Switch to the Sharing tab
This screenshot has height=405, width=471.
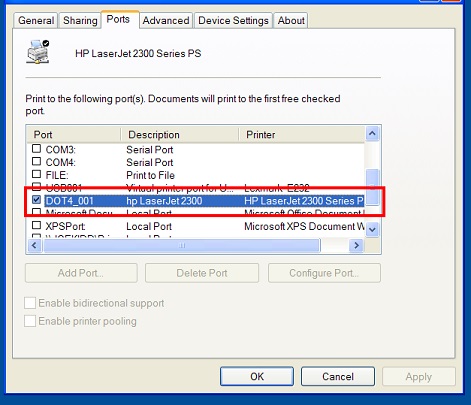tap(80, 21)
